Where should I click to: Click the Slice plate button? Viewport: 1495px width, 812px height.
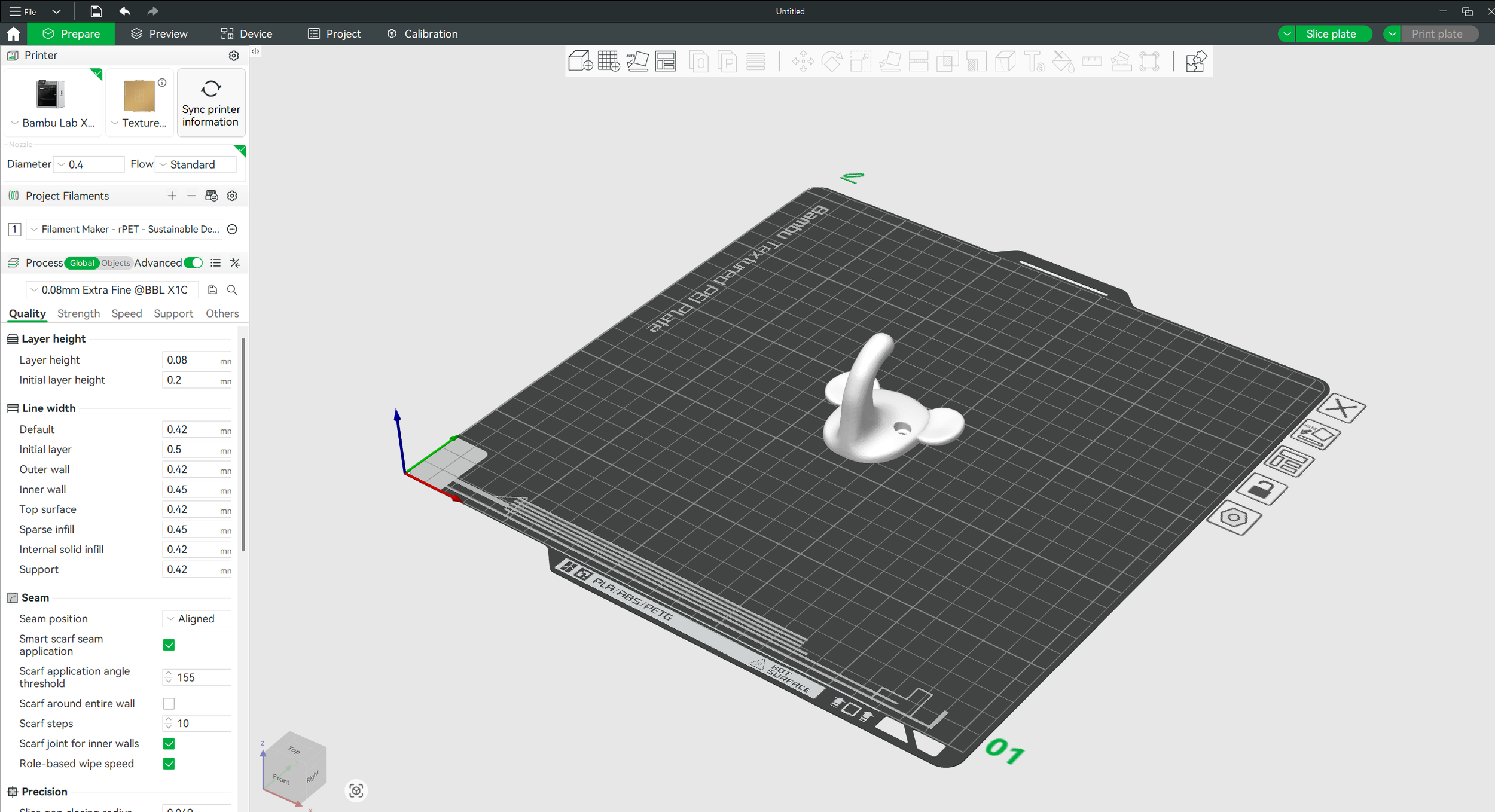point(1331,34)
